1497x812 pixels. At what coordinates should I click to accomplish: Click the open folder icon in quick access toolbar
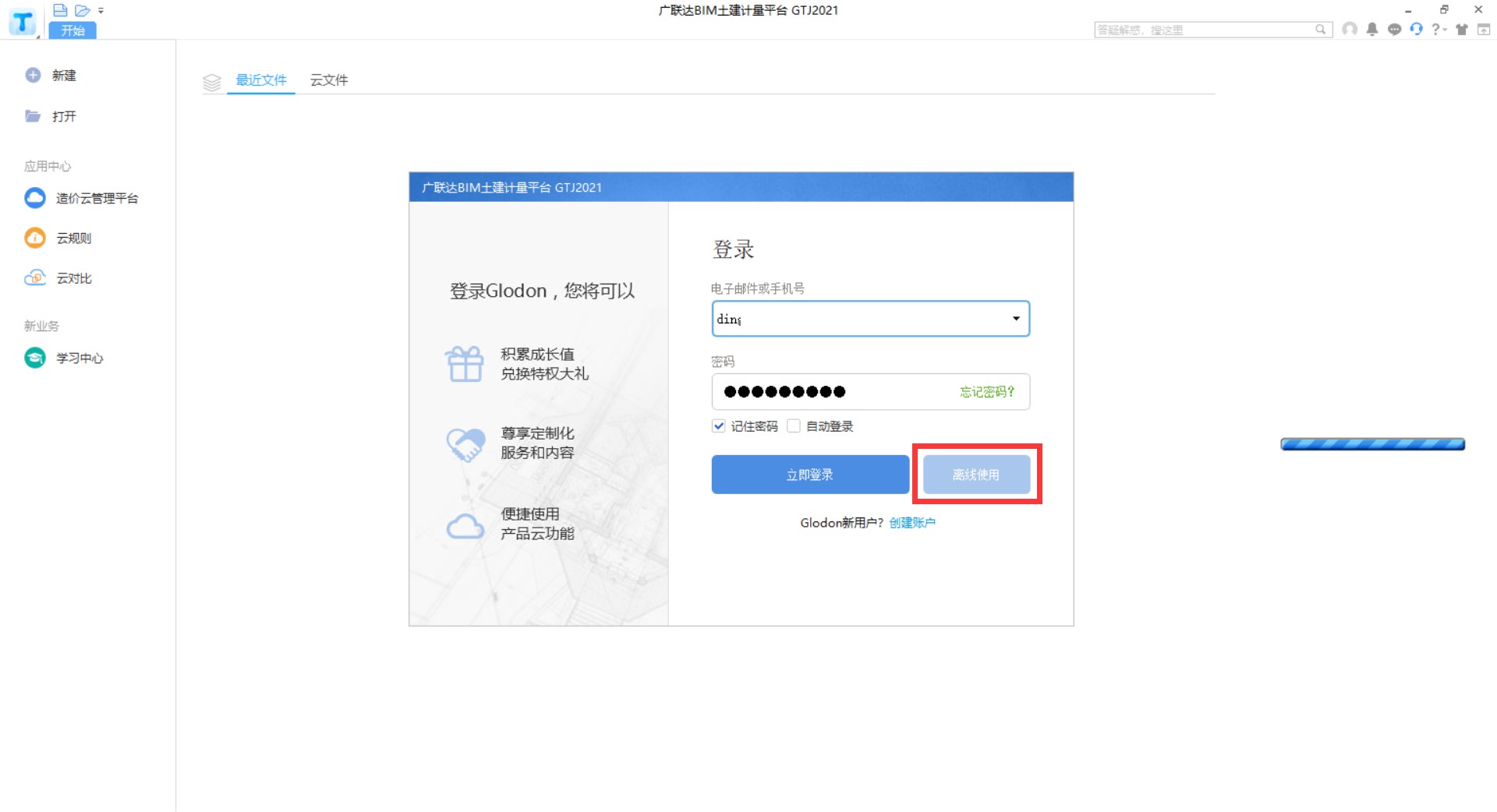point(83,10)
